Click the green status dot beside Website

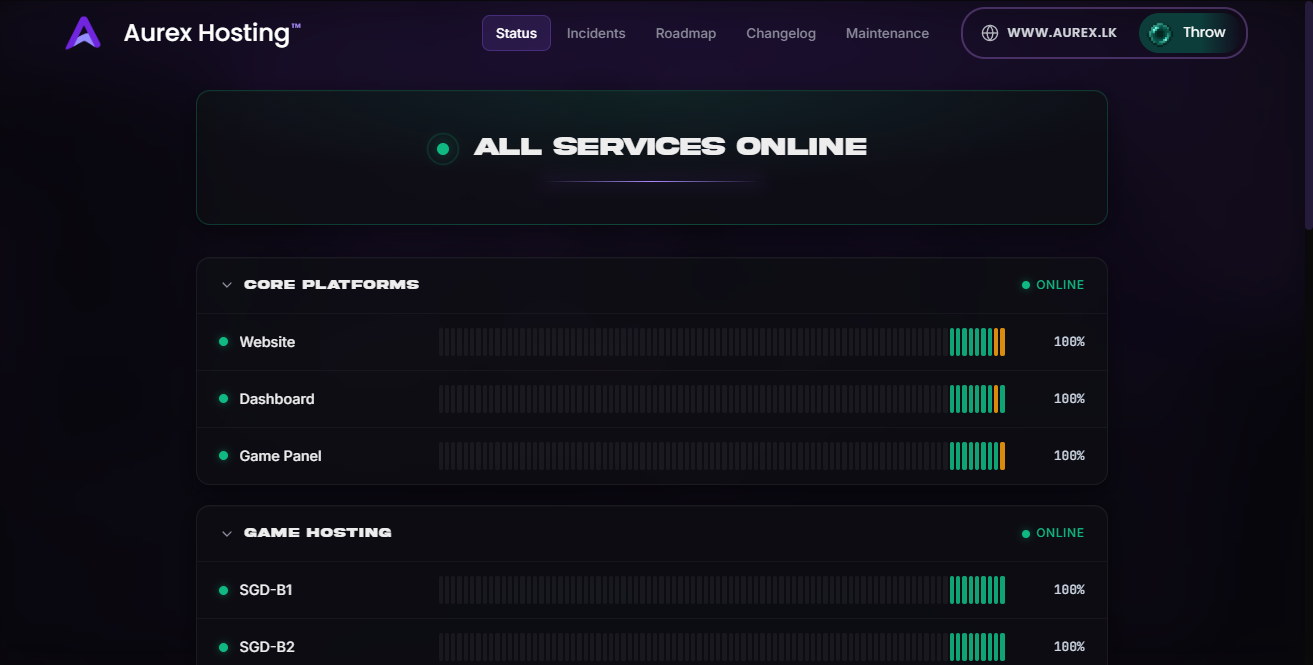coord(223,342)
